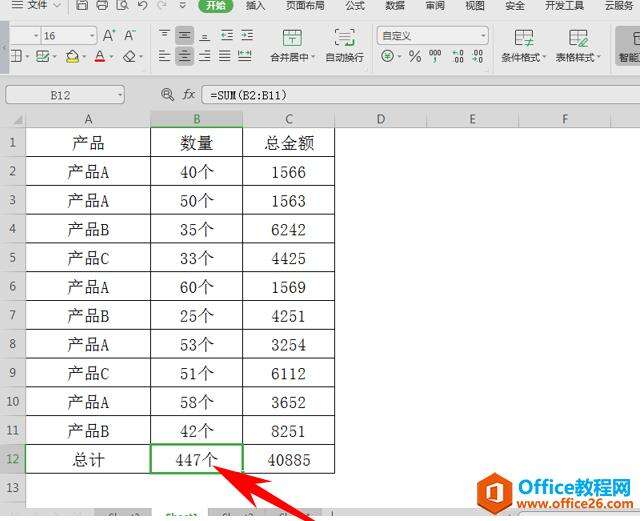The width and height of the screenshot is (640, 521).
Task: Select cell containing 40885
Action: click(x=289, y=459)
